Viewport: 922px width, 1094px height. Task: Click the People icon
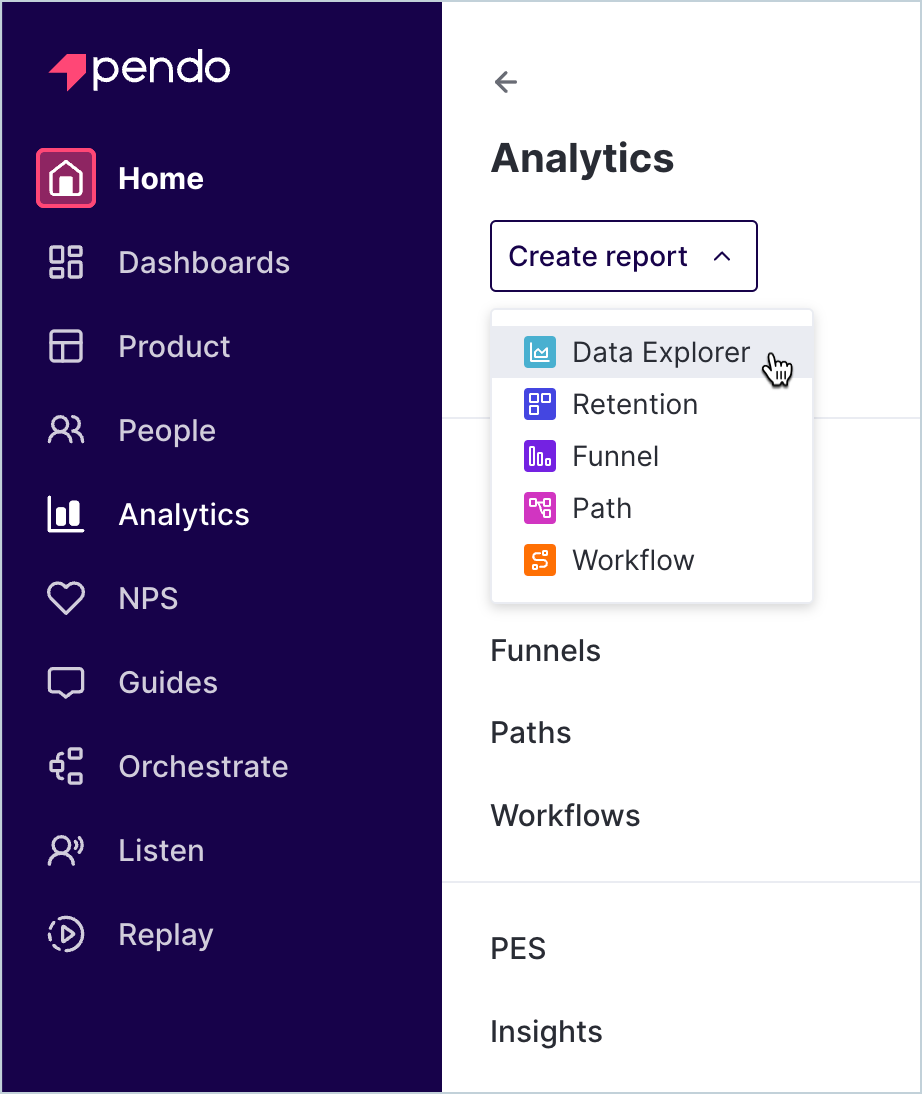(x=66, y=430)
